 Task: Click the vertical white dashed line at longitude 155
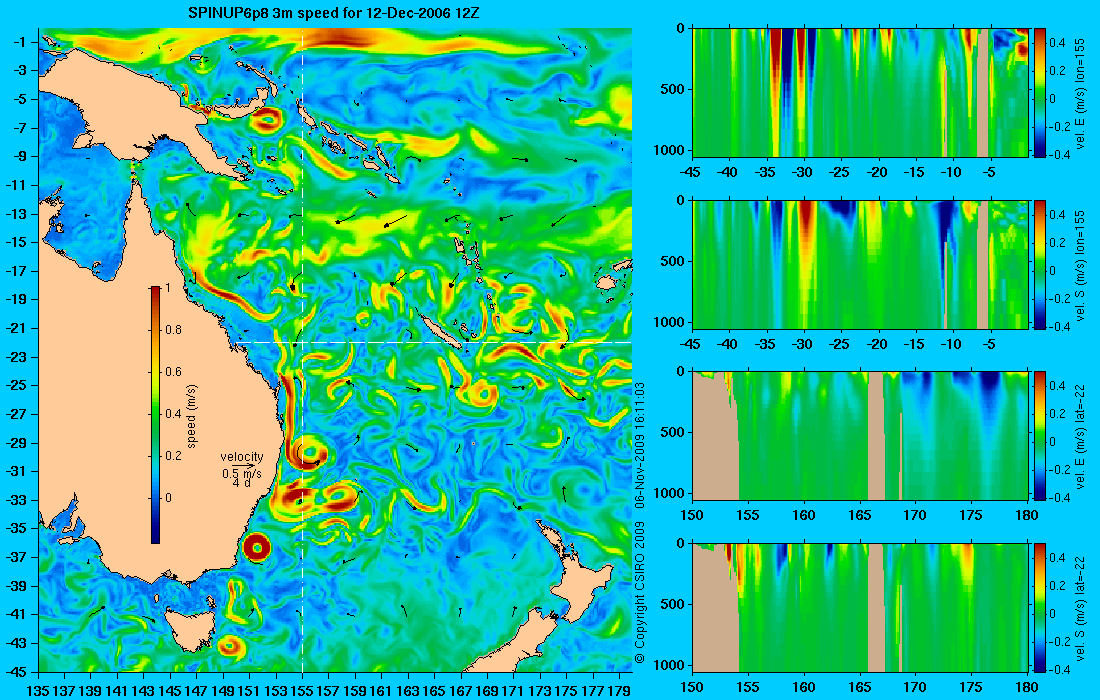[x=302, y=349]
